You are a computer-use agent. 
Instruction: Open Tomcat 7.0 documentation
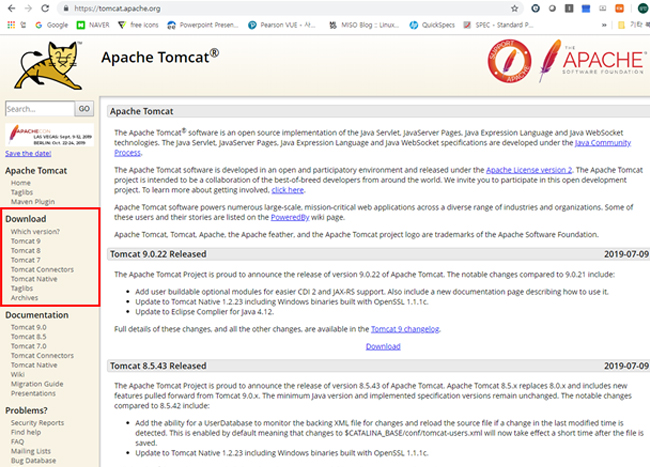coord(29,346)
